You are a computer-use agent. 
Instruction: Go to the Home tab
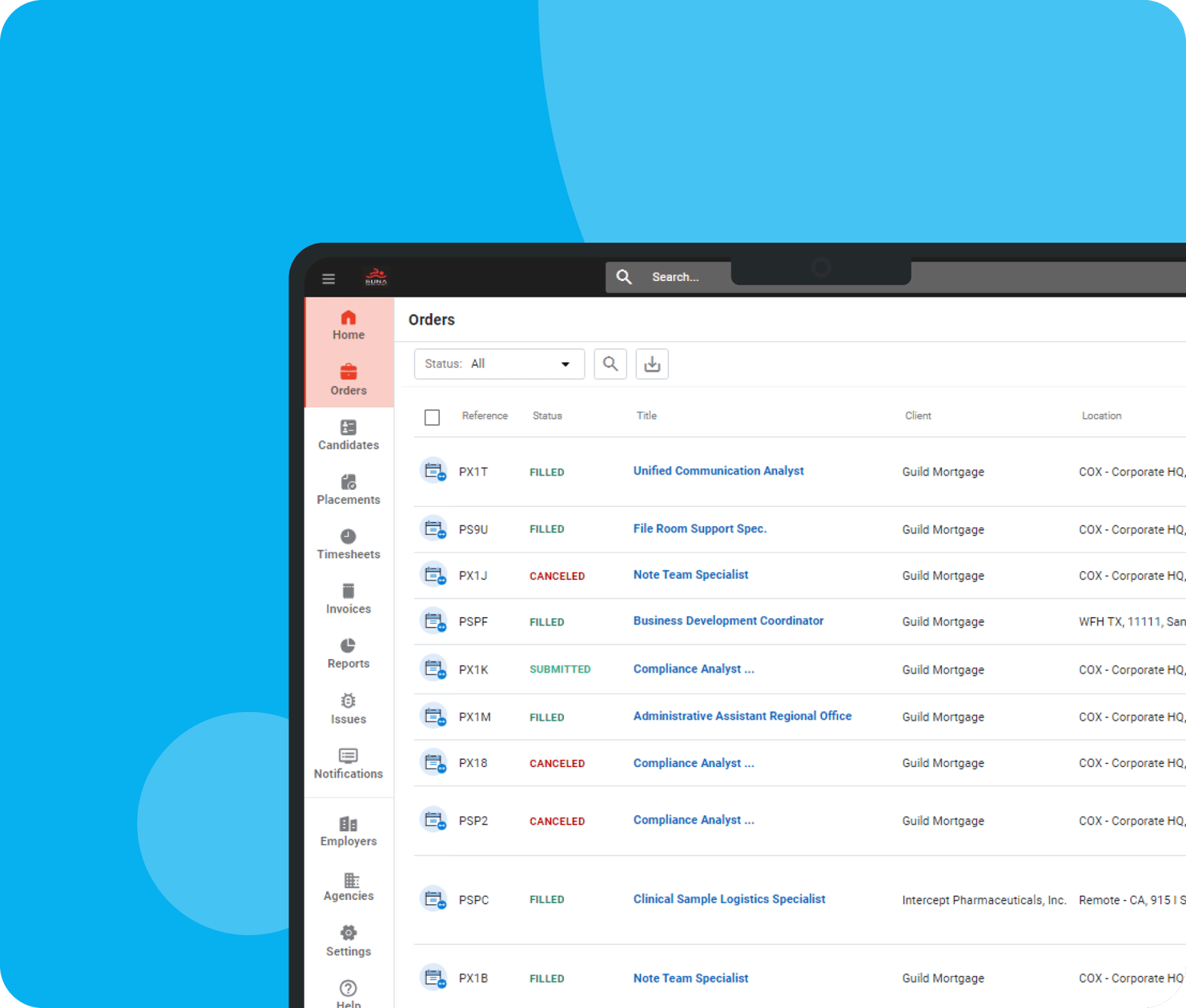click(x=348, y=325)
